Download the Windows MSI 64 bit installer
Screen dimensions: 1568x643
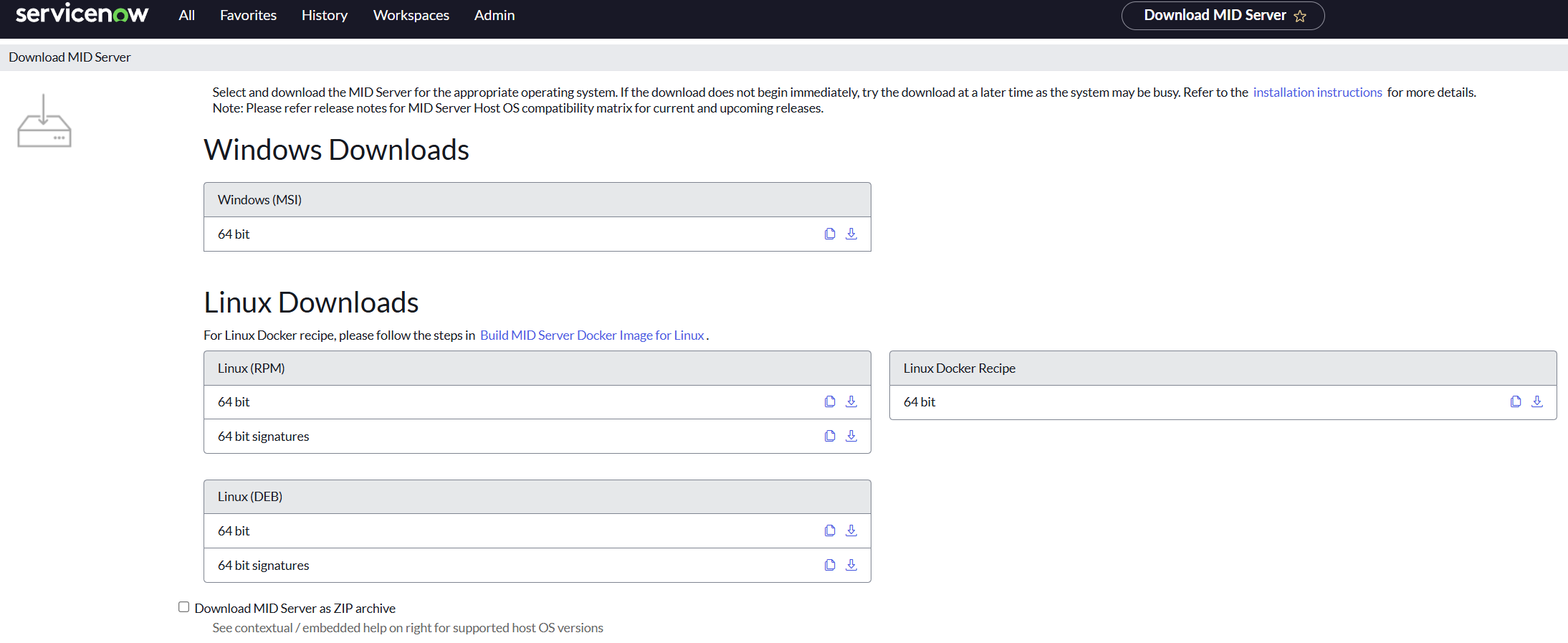[851, 234]
